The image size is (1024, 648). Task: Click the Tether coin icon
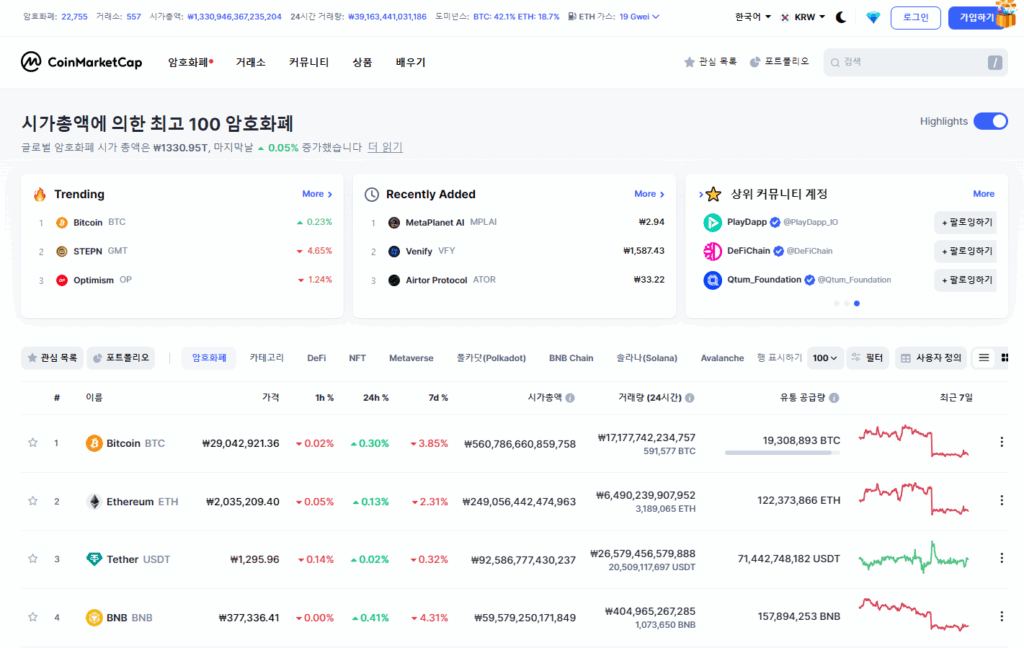pyautogui.click(x=94, y=559)
